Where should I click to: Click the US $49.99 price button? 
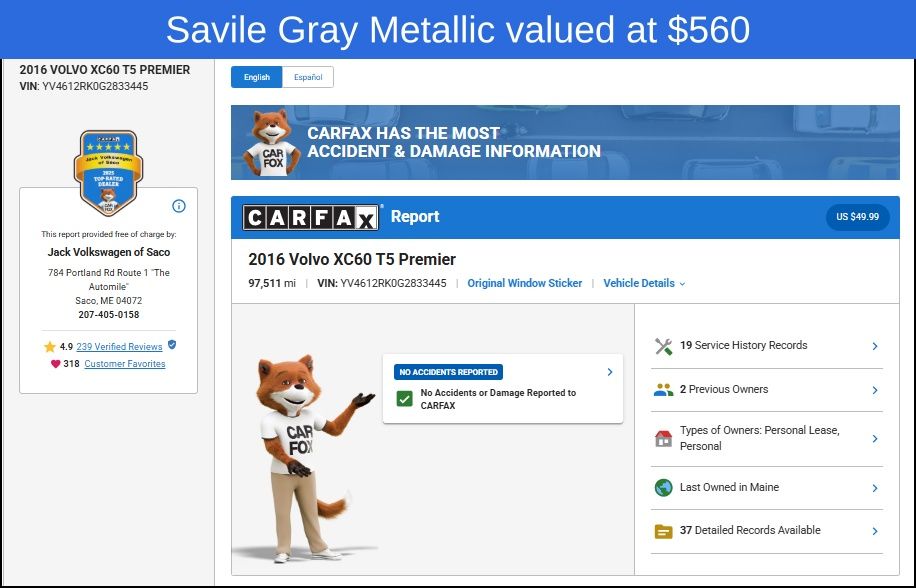click(857, 217)
